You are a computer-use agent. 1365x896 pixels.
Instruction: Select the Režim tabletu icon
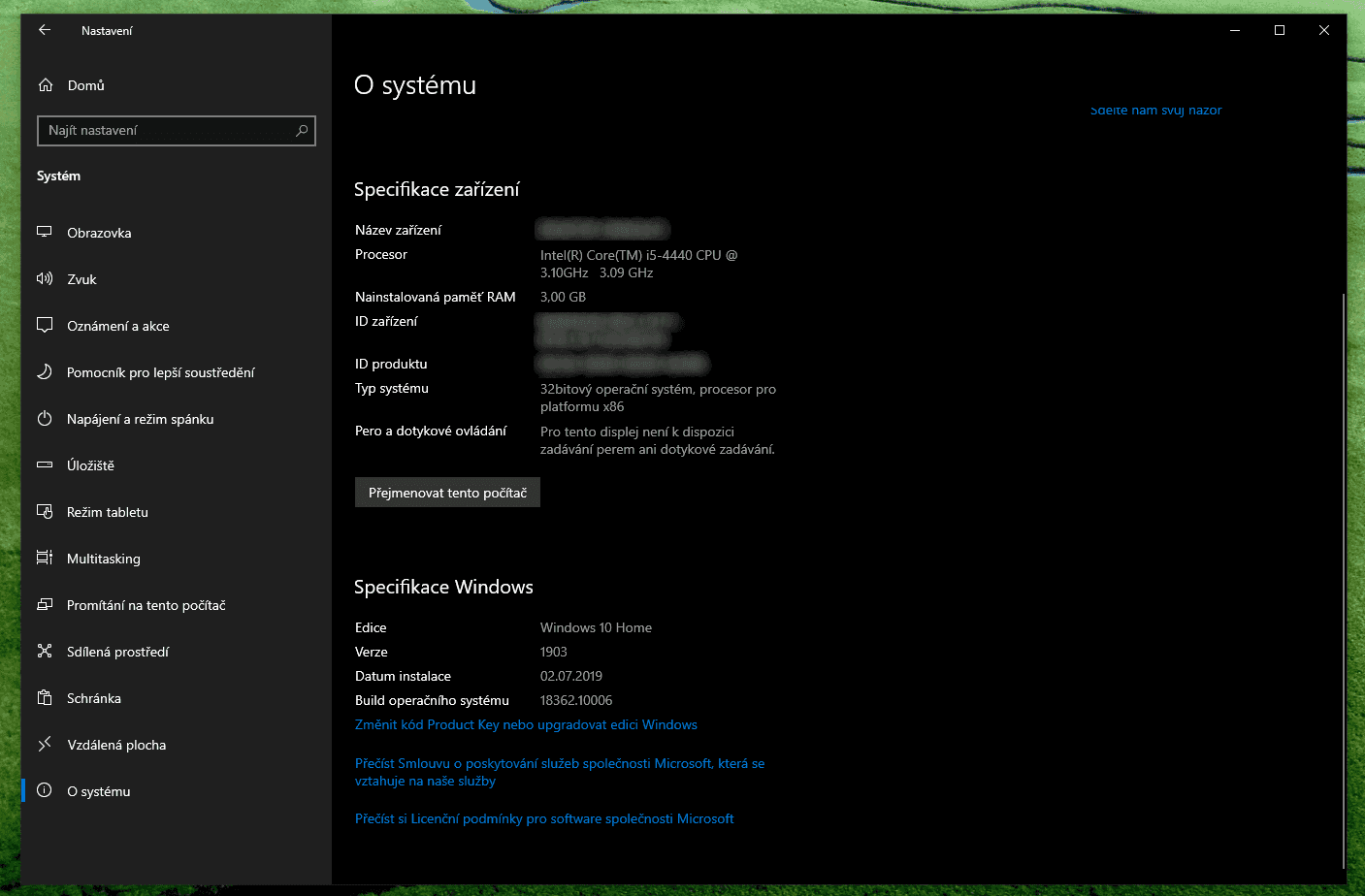(45, 511)
